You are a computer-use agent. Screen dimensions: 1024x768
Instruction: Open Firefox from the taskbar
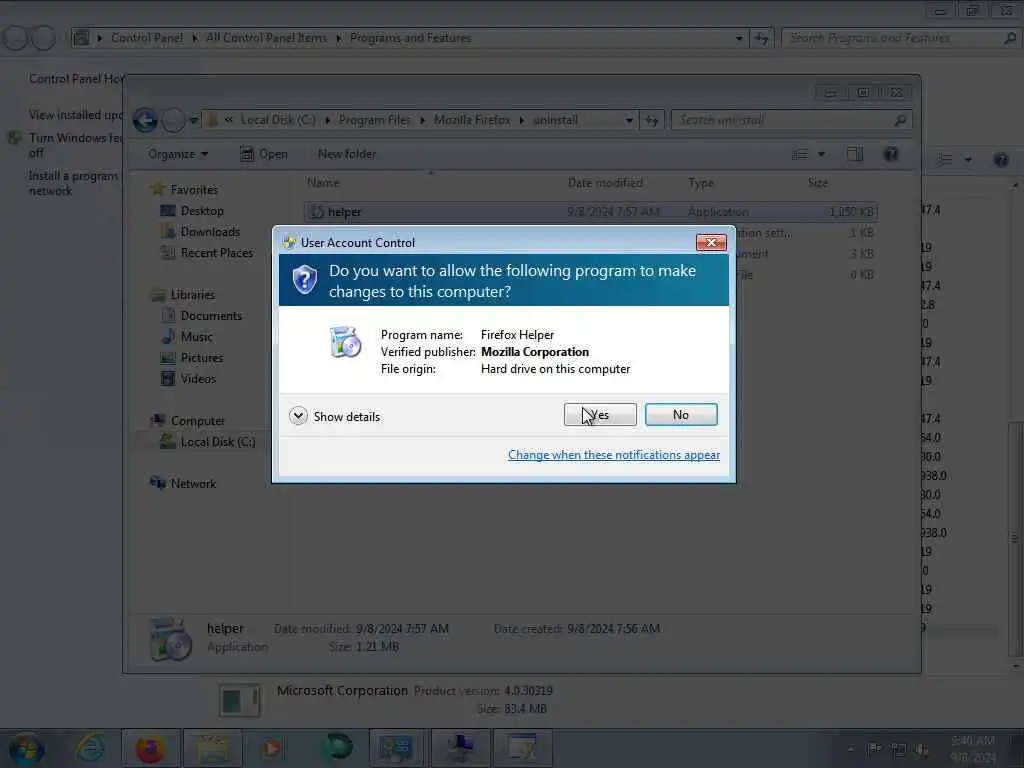[x=150, y=749]
